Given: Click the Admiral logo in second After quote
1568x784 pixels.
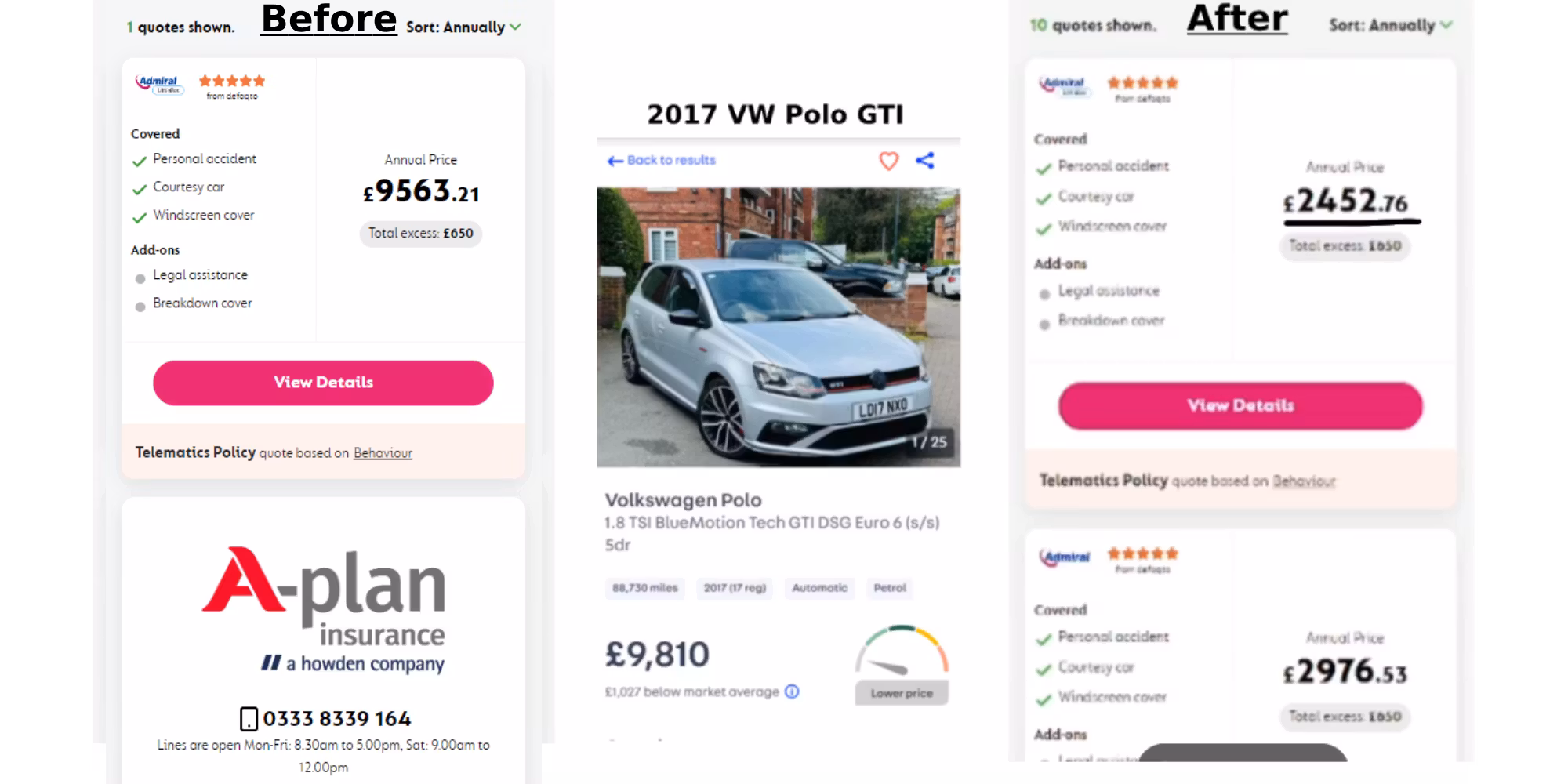Looking at the screenshot, I should coord(1065,557).
